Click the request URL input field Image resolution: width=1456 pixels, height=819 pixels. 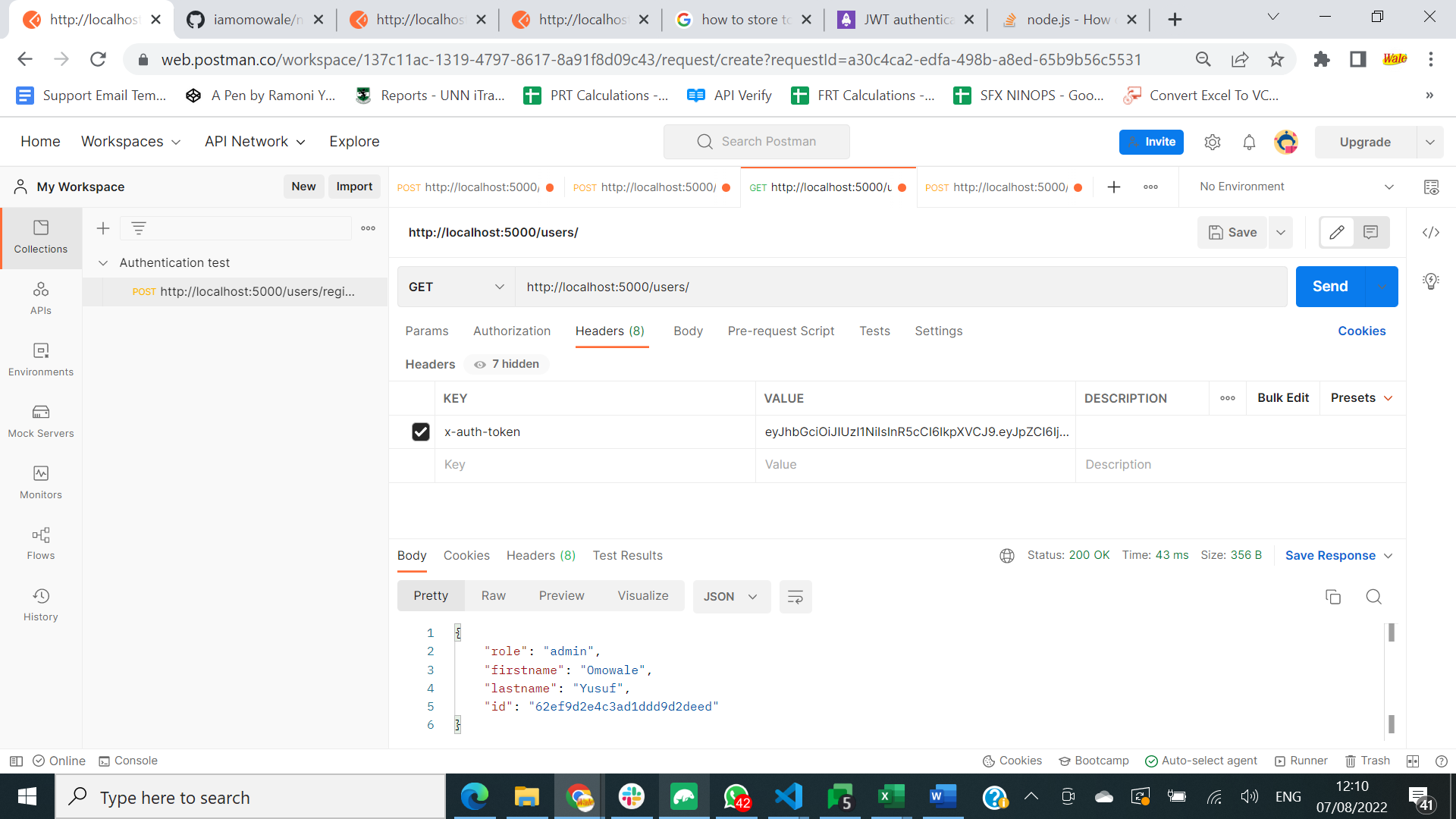pyautogui.click(x=834, y=287)
